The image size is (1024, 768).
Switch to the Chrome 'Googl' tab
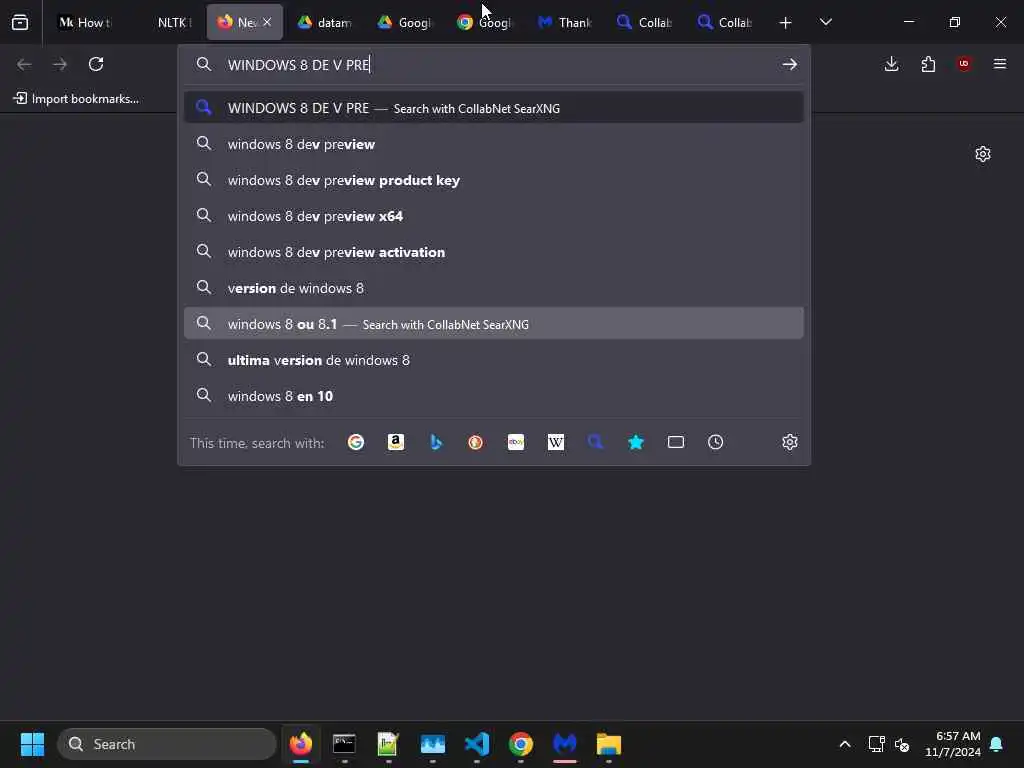(x=485, y=22)
